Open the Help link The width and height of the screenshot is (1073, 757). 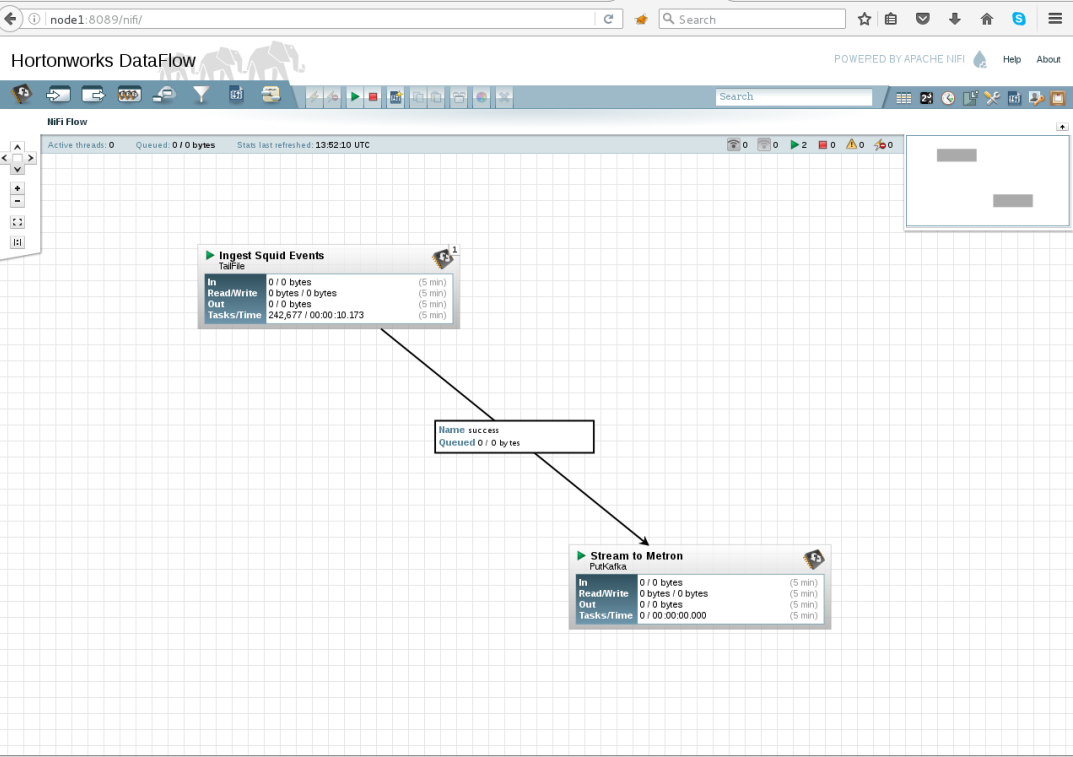pyautogui.click(x=1012, y=60)
